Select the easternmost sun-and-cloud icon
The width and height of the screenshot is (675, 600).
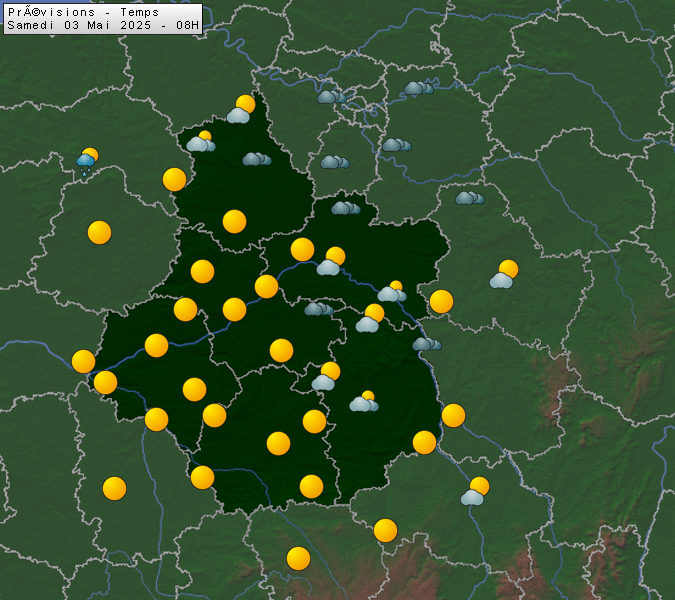(504, 274)
